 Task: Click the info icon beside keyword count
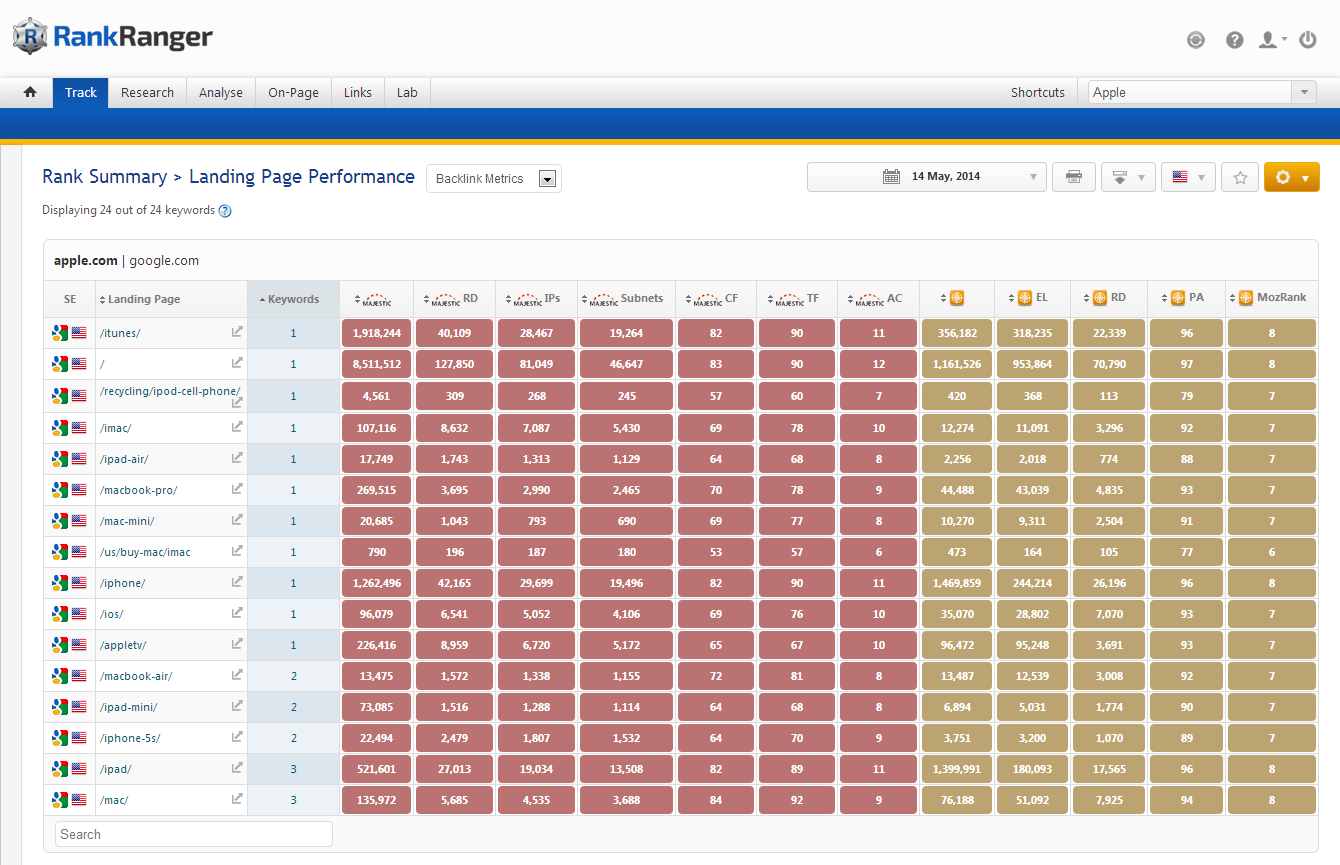pyautogui.click(x=225, y=211)
